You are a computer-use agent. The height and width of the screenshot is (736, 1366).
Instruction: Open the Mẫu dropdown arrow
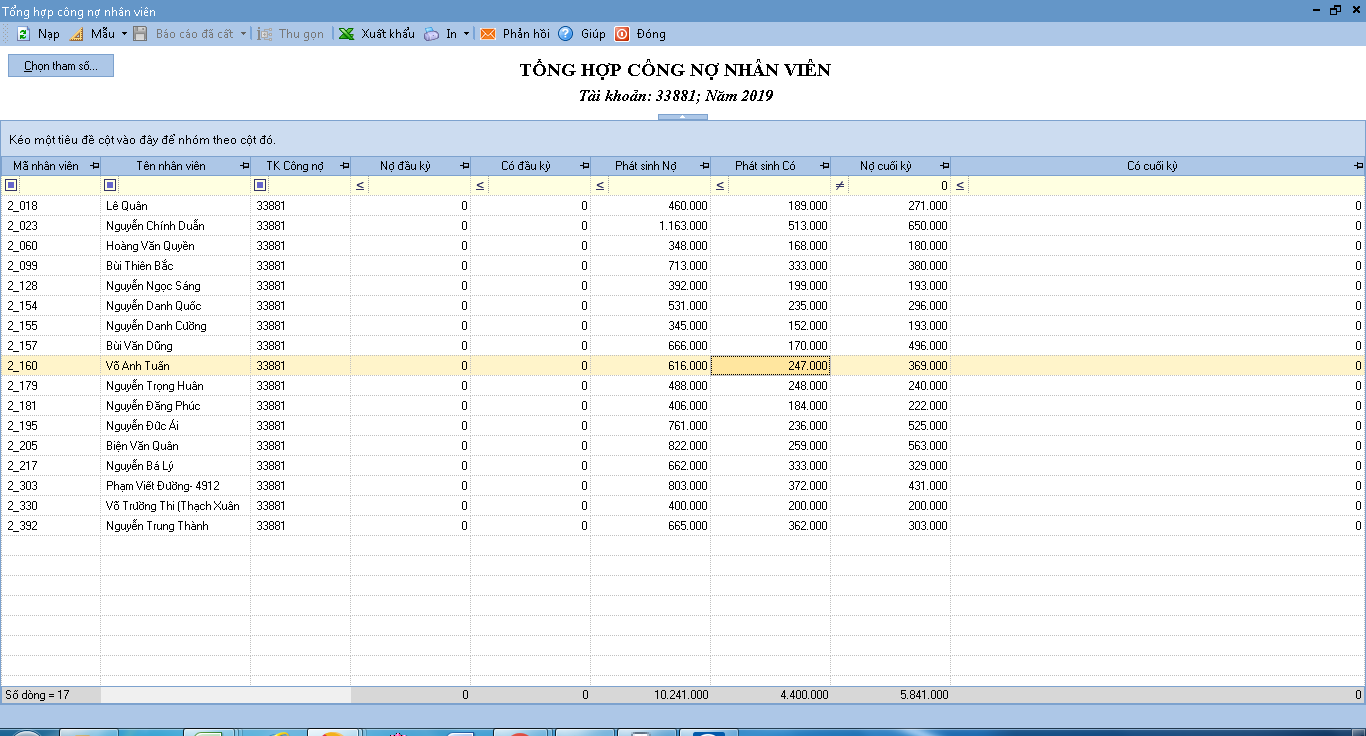124,34
